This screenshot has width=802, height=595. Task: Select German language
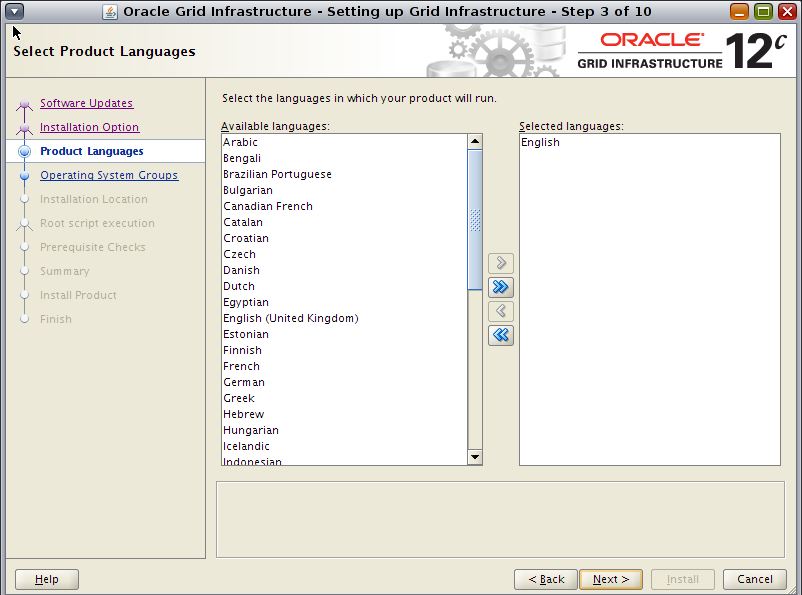344,382
